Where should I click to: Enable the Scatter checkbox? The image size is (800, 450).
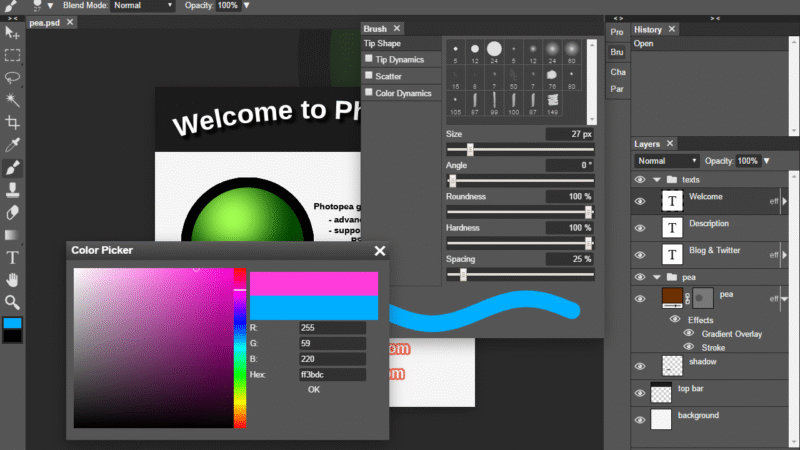pyautogui.click(x=369, y=75)
